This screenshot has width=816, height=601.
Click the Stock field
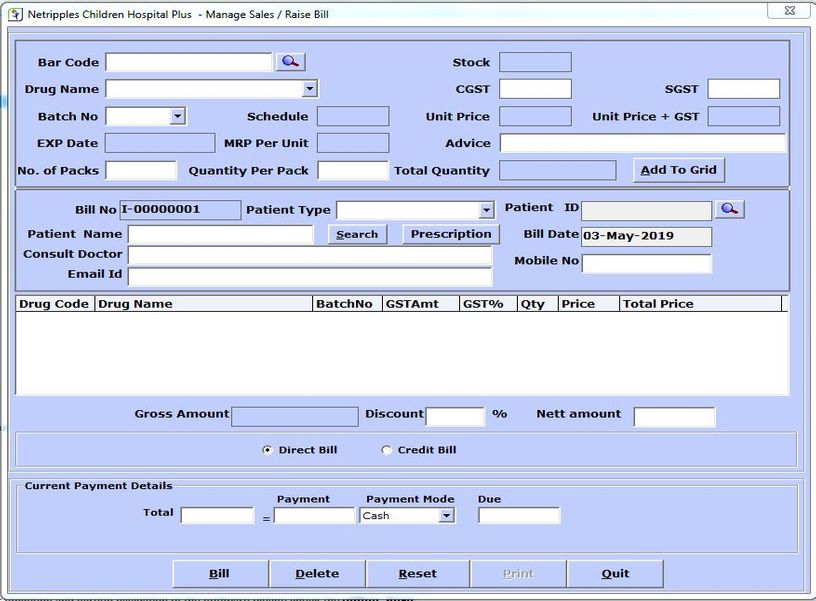point(535,62)
